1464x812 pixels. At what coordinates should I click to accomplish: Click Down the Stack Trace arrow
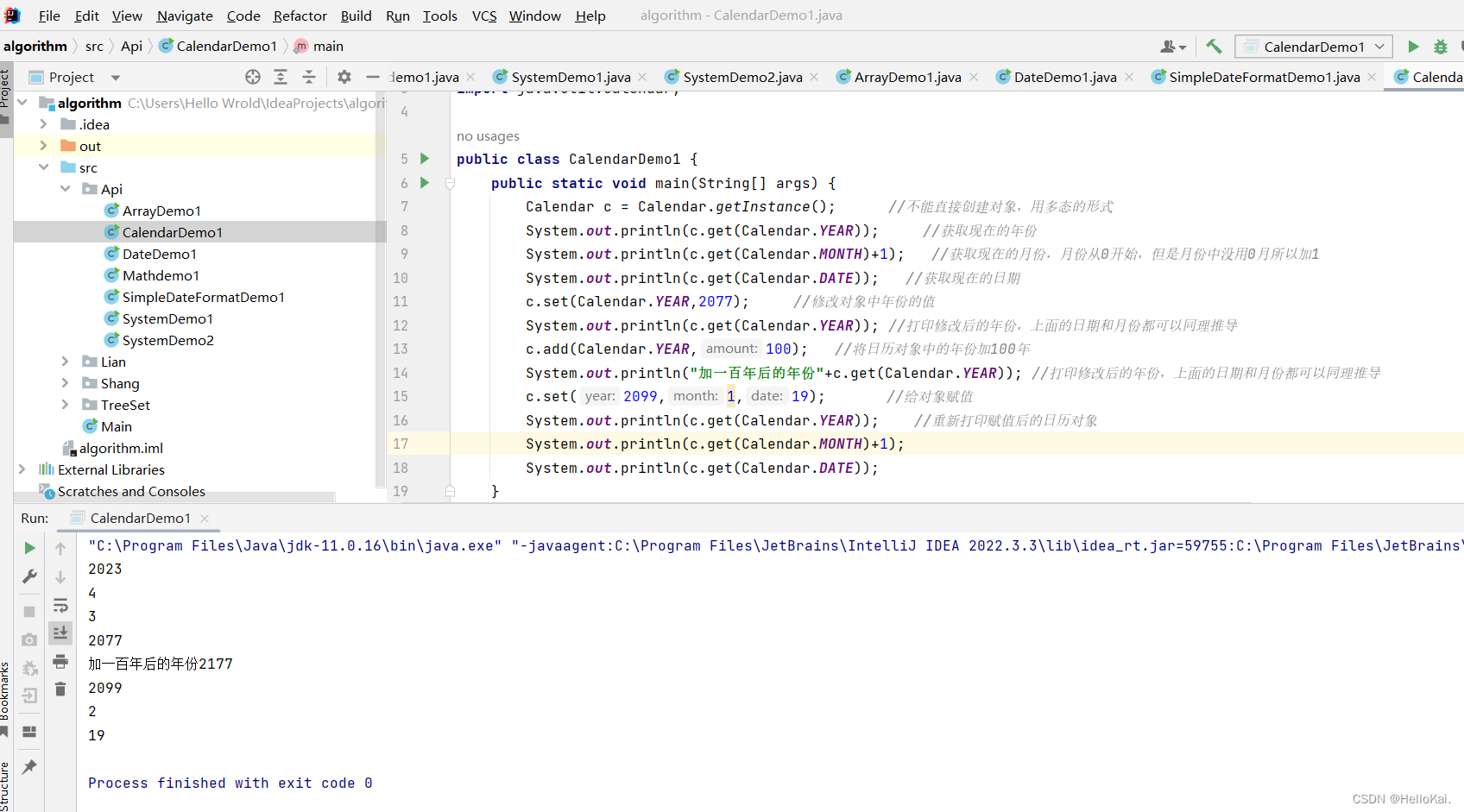(x=60, y=576)
